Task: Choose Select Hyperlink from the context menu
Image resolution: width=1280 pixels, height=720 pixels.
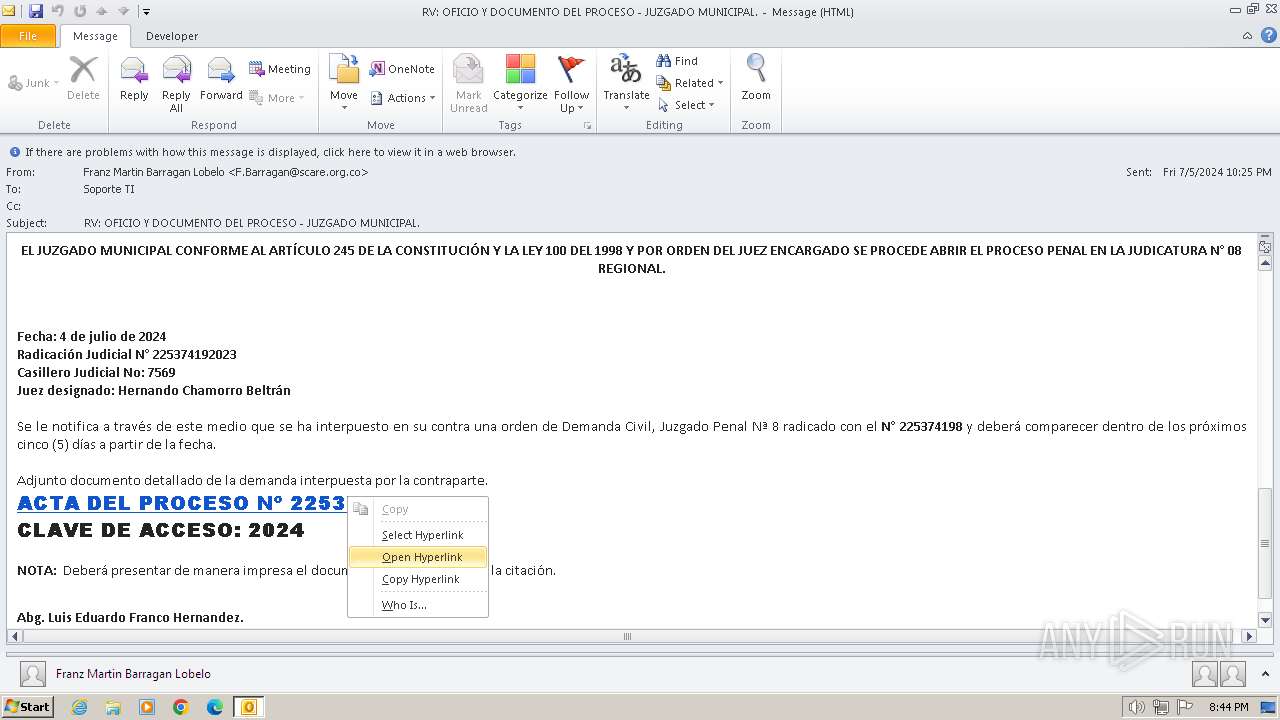Action: 418,535
